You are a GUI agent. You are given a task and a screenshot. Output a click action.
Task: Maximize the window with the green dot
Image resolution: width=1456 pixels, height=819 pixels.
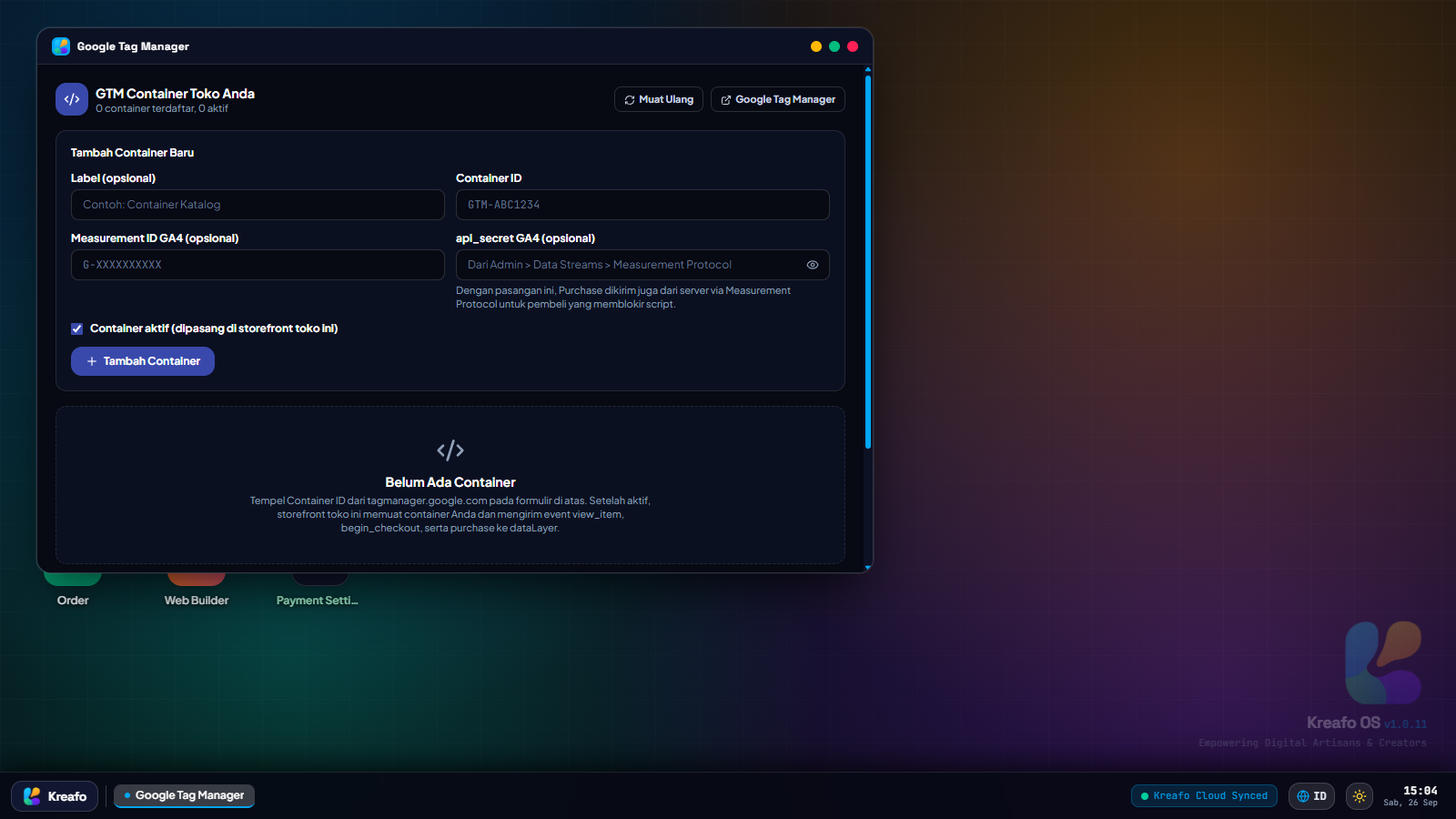(x=834, y=46)
